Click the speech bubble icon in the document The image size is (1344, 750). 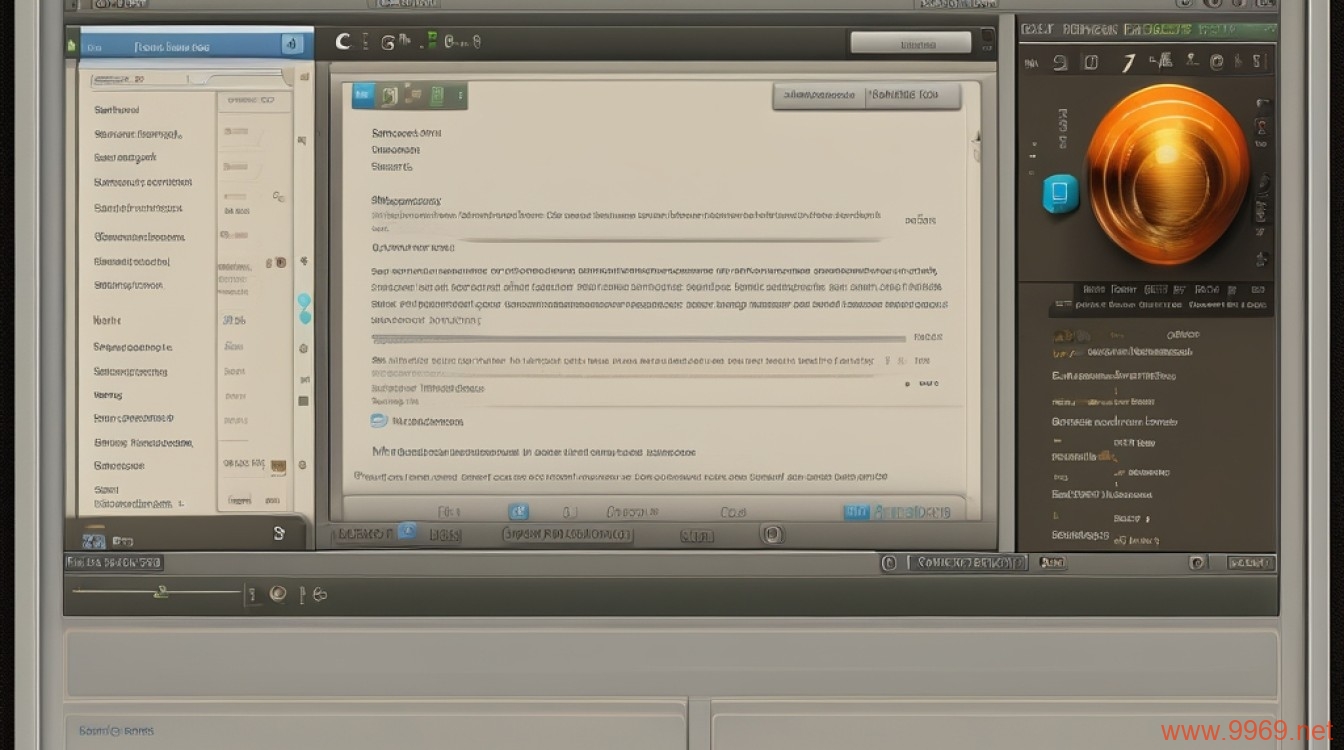379,421
